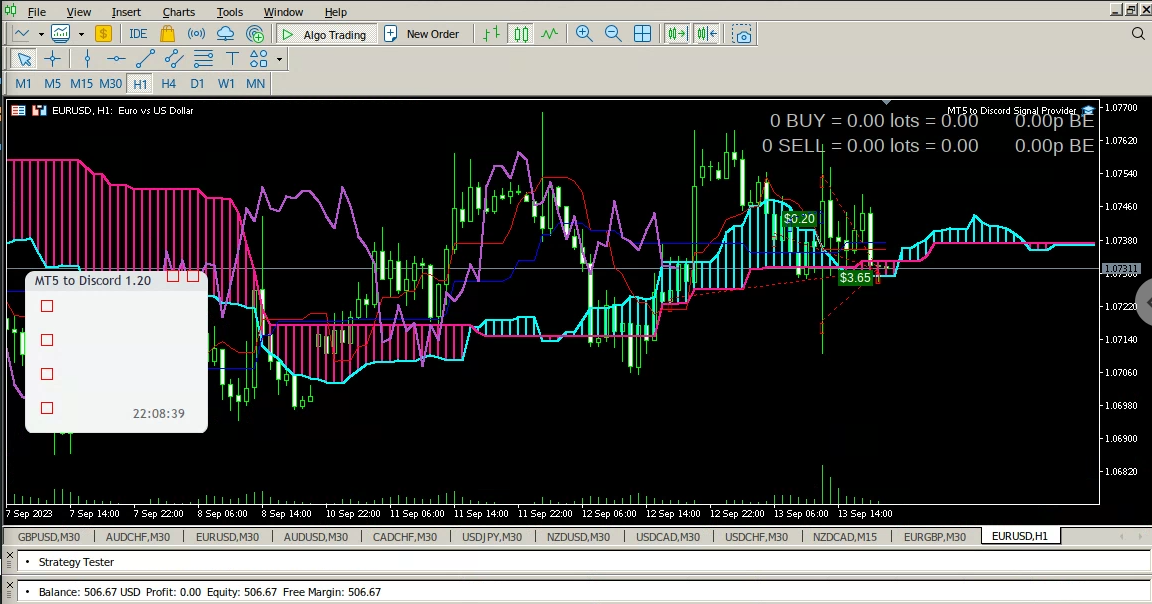Open the View menu
The image size is (1152, 604).
[x=79, y=12]
